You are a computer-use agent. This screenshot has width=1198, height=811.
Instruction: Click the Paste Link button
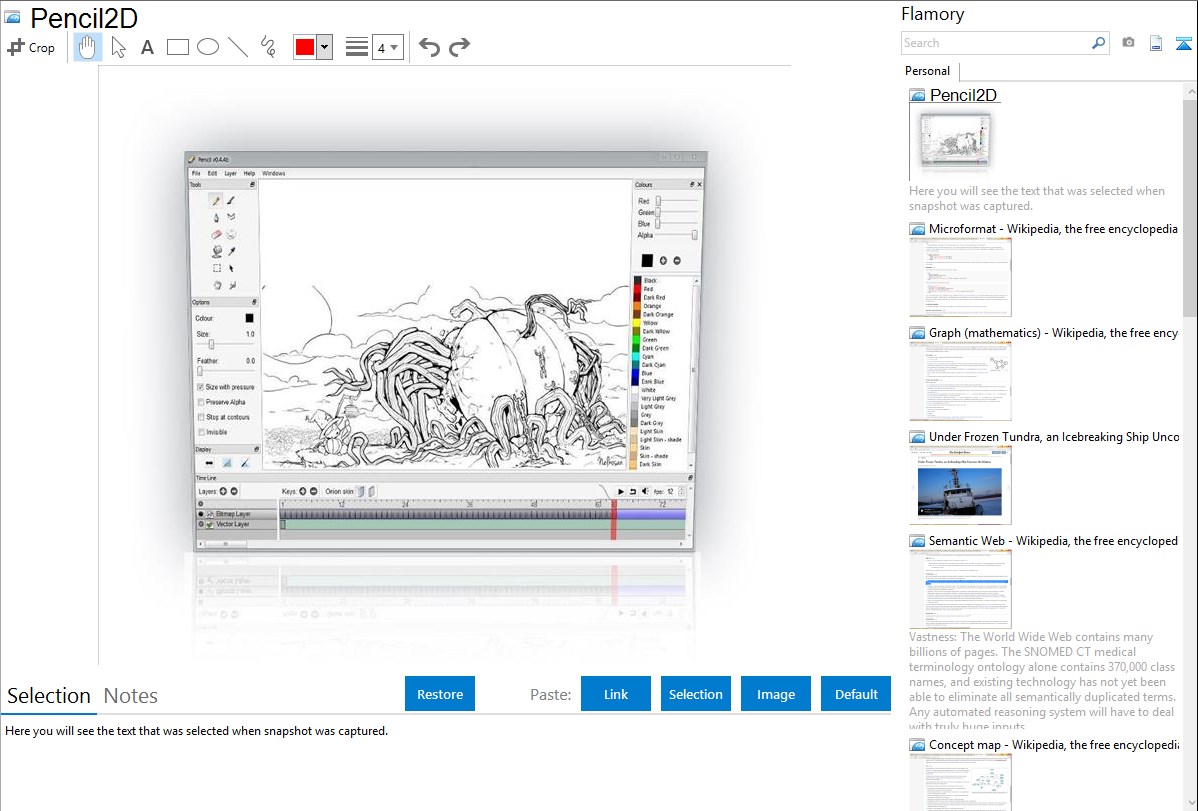[x=616, y=694]
